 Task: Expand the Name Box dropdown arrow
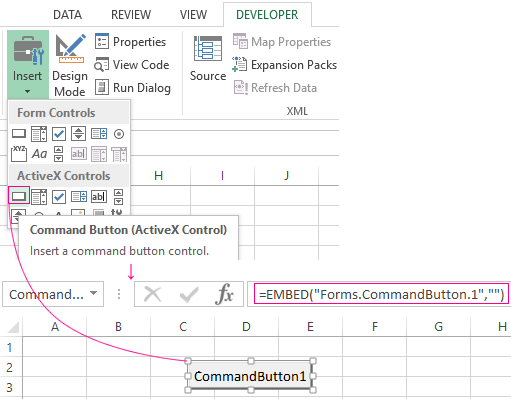pos(94,293)
